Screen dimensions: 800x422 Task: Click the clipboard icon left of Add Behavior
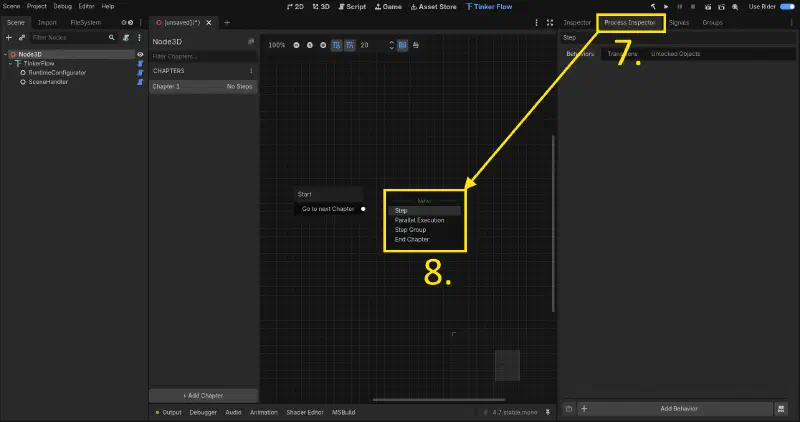569,409
